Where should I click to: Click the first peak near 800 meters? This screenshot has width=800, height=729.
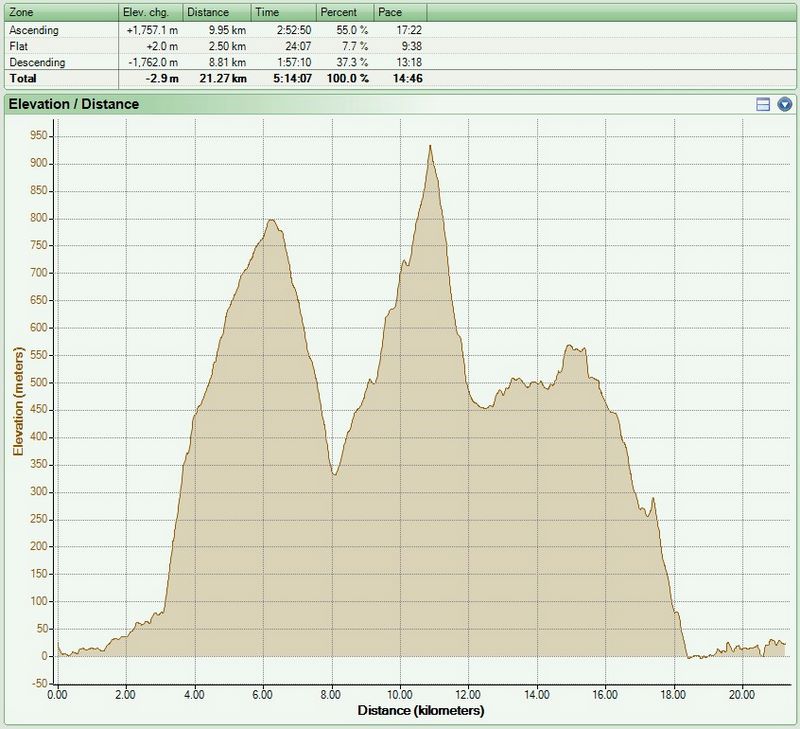click(x=270, y=220)
